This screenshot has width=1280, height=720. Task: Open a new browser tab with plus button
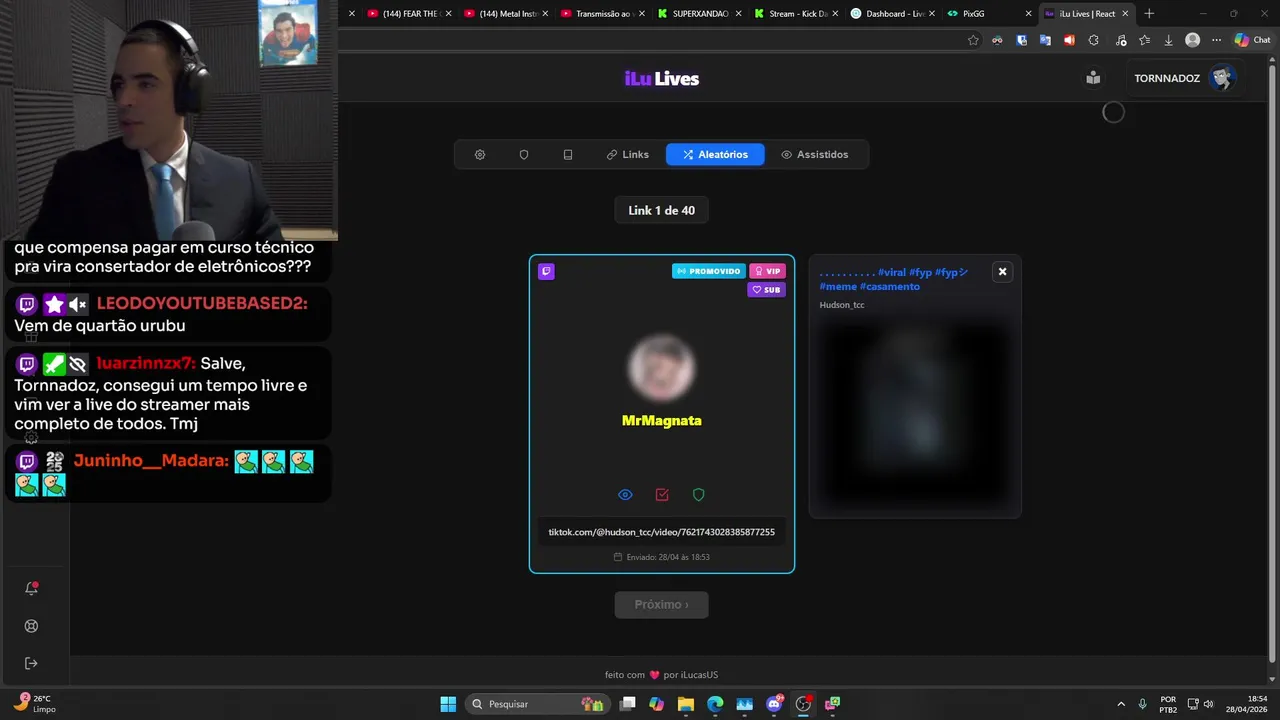click(x=1149, y=14)
